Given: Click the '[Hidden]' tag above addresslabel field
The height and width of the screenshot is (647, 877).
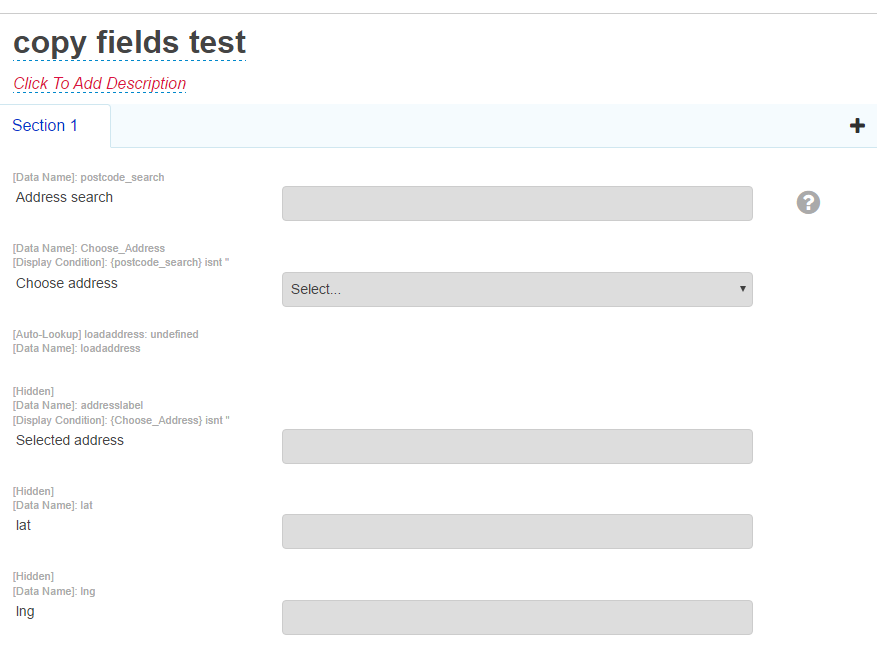Looking at the screenshot, I should [x=33, y=391].
